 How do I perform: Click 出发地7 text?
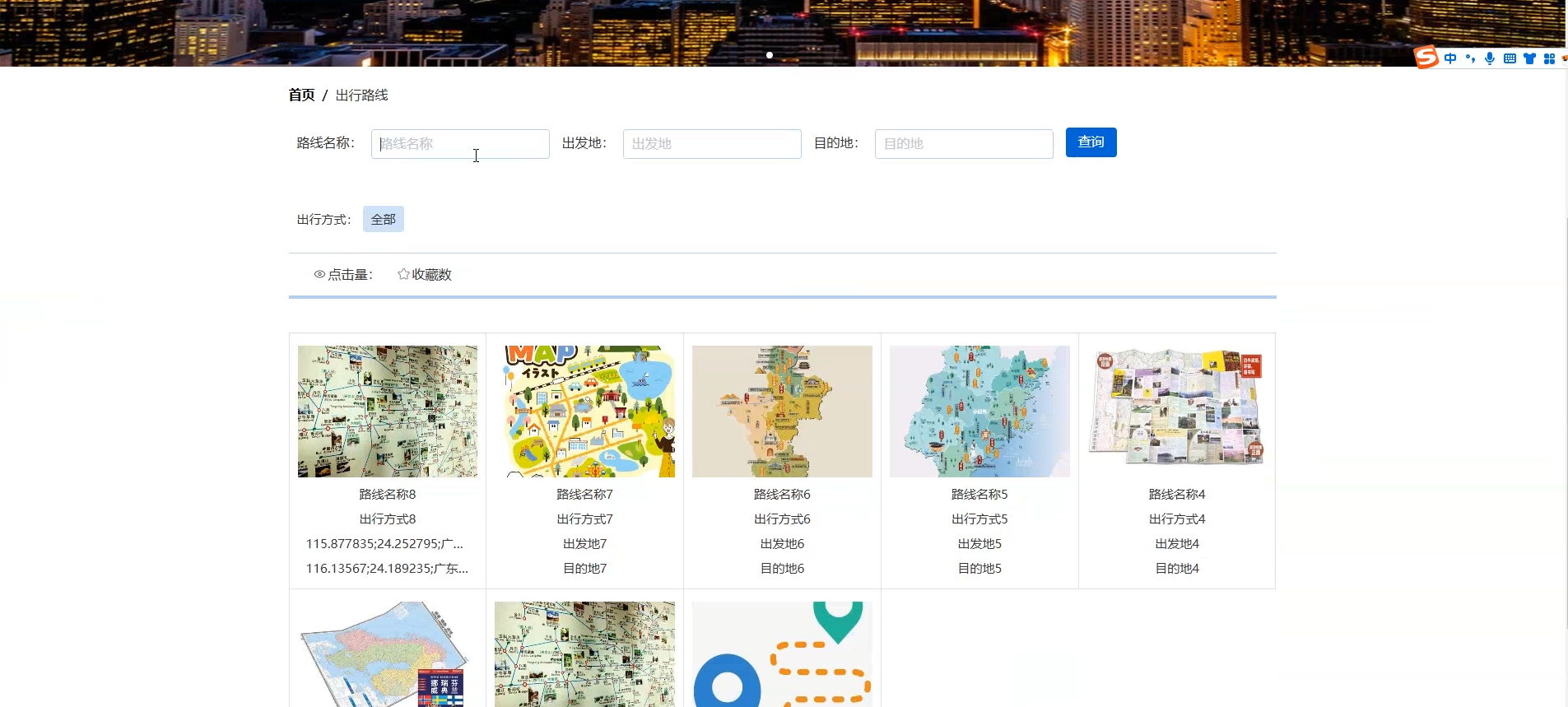point(584,544)
